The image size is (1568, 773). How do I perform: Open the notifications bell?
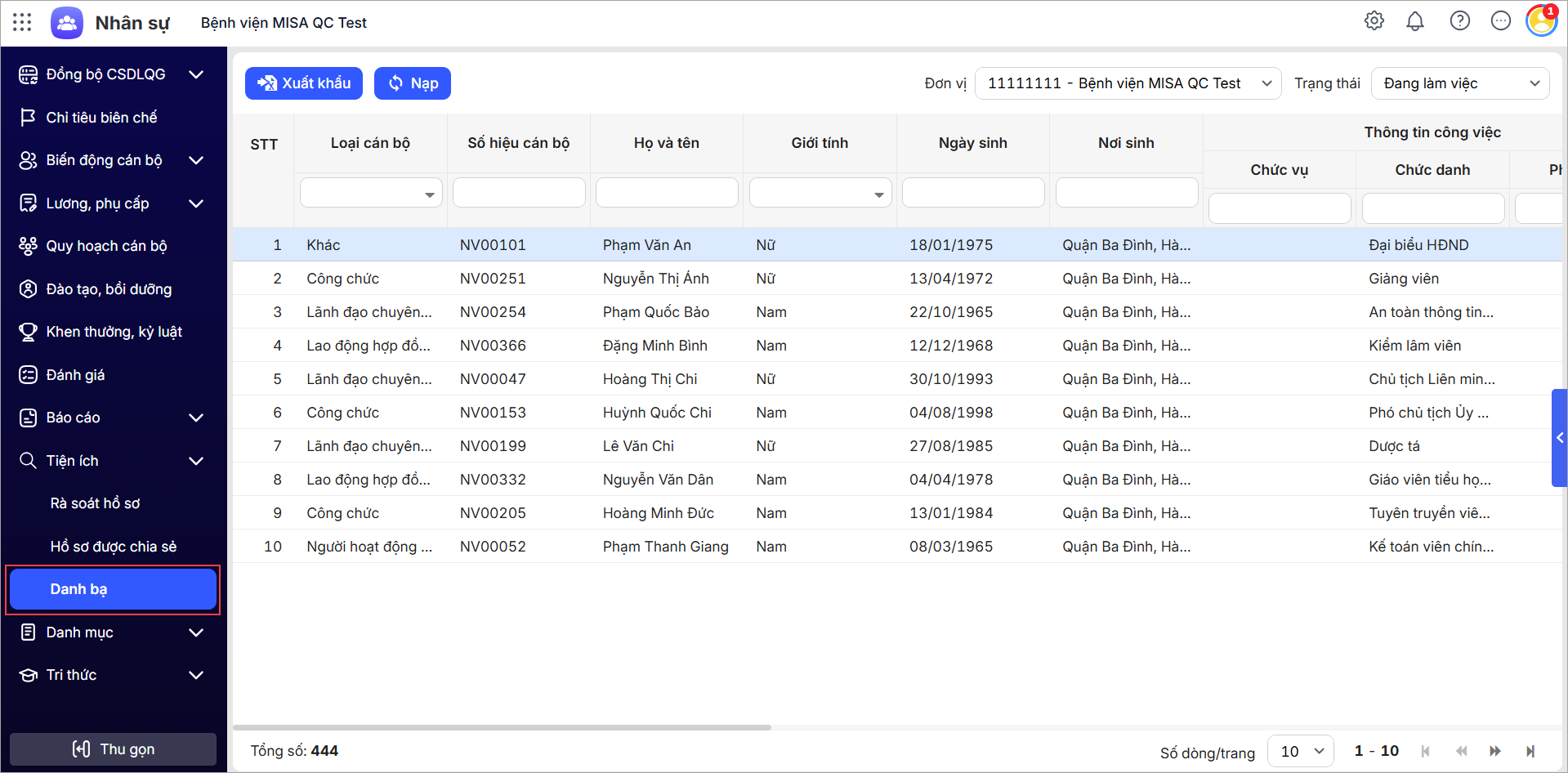pyautogui.click(x=1414, y=21)
